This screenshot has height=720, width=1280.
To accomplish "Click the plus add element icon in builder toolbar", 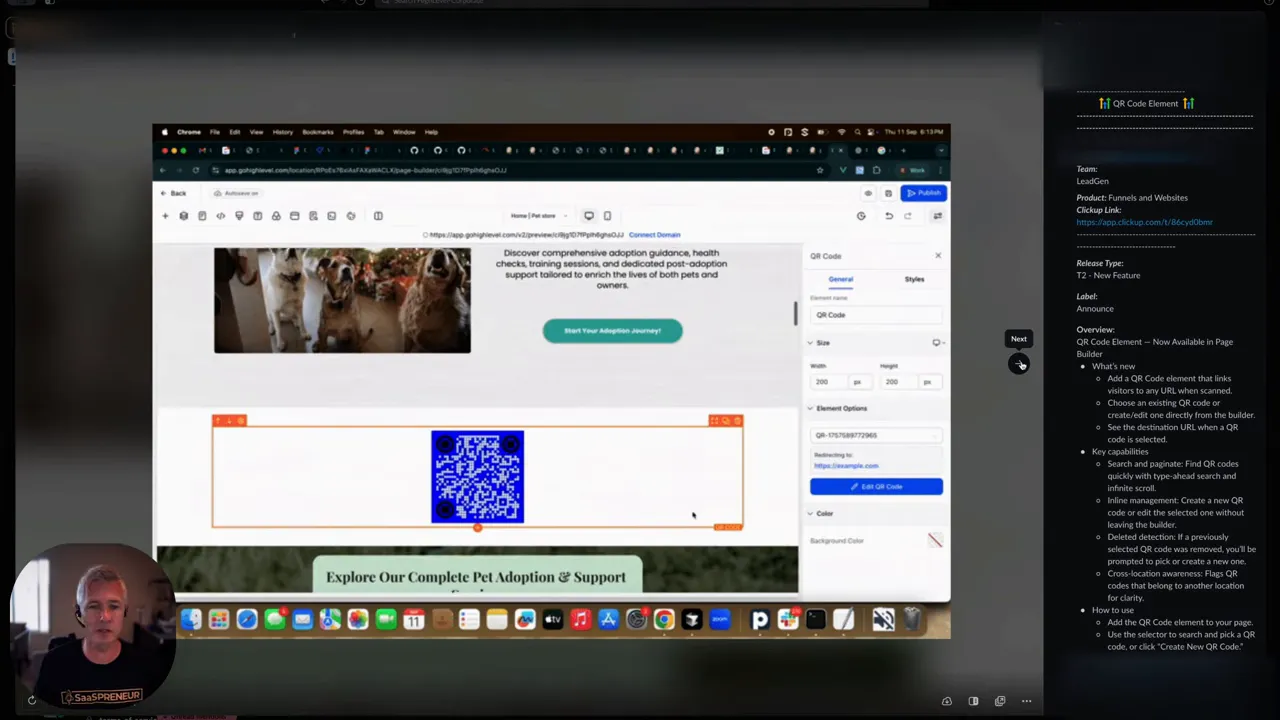I will pyautogui.click(x=165, y=216).
